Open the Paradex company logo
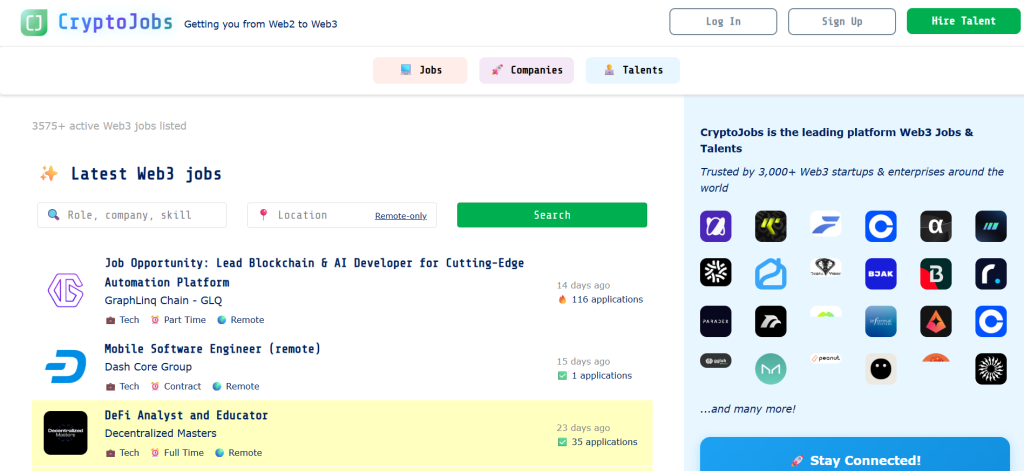This screenshot has width=1024, height=471. point(716,321)
